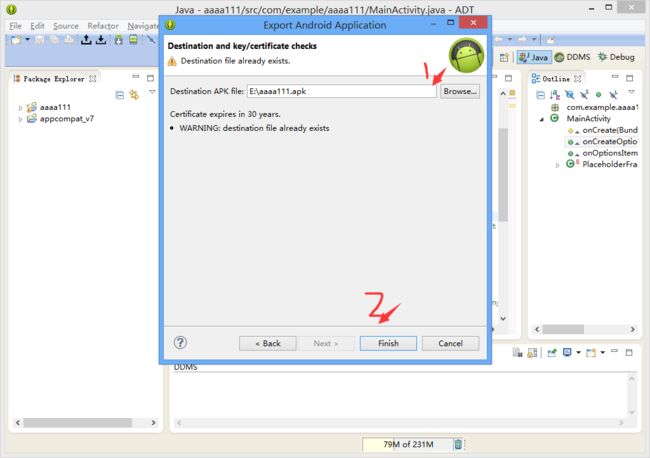Toggle Hide Fields in Outline toolbar
Image resolution: width=650 pixels, height=458 pixels.
pyautogui.click(x=569, y=94)
